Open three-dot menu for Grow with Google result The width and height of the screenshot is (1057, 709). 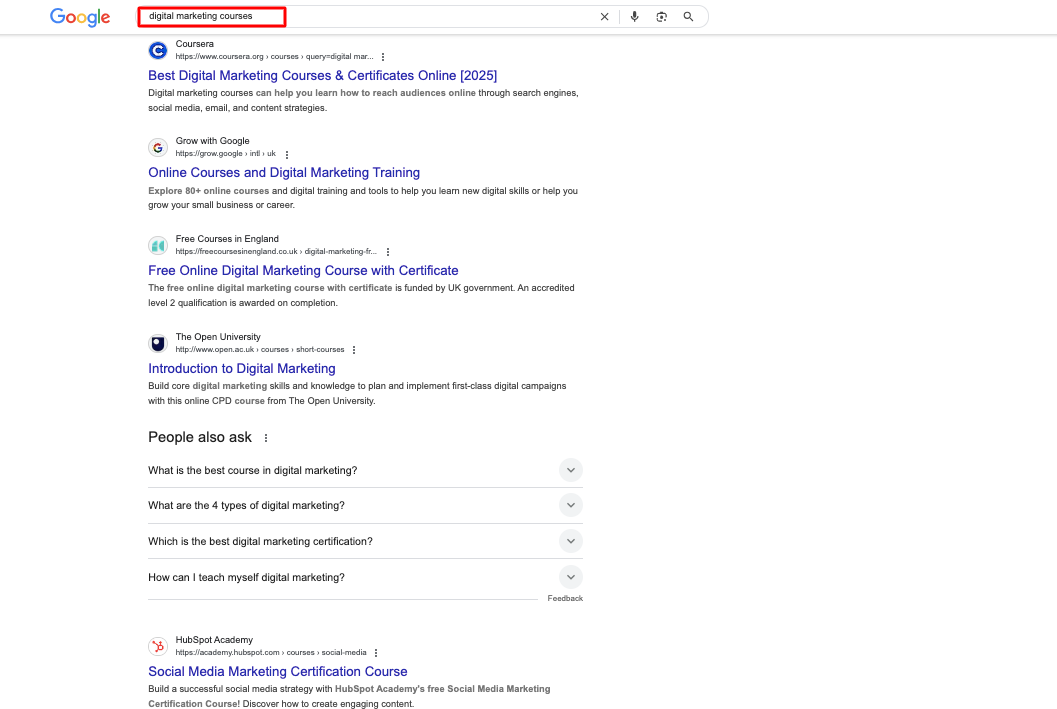(286, 154)
